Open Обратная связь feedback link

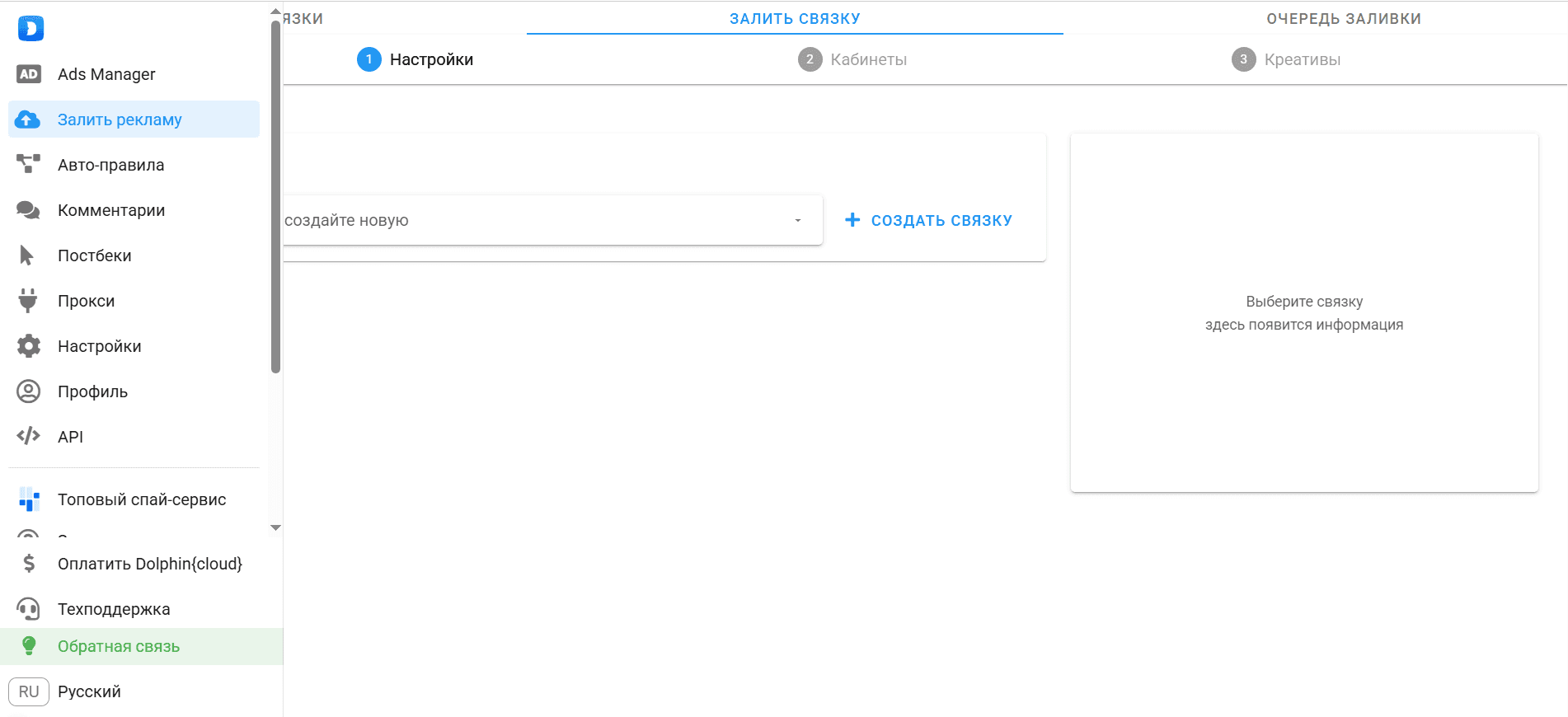point(119,647)
